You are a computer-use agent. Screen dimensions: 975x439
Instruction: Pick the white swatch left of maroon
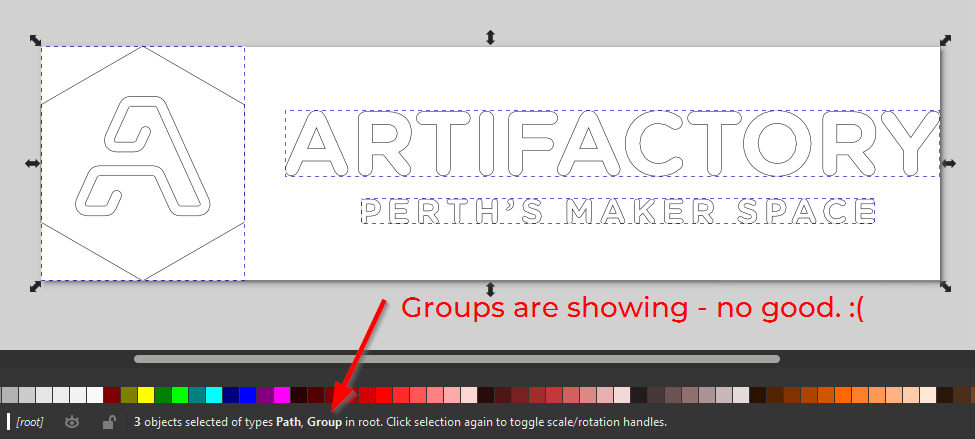click(x=95, y=395)
